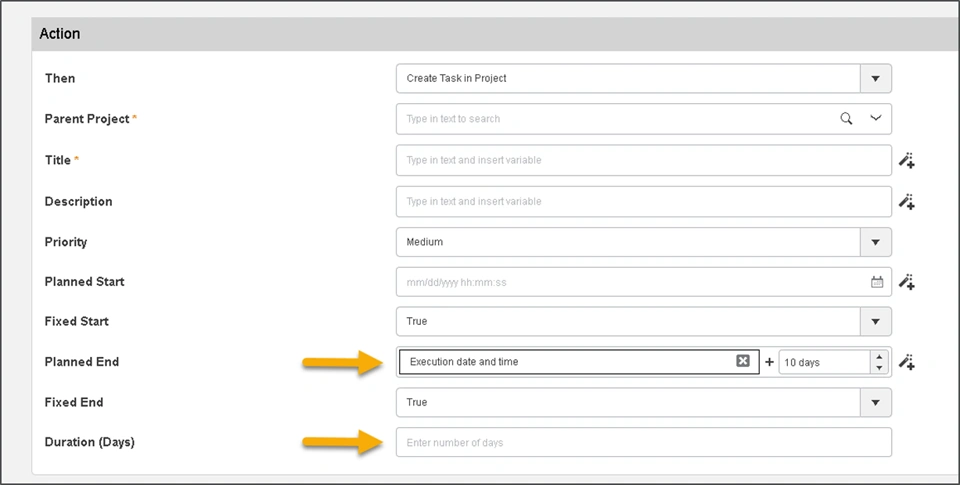The width and height of the screenshot is (960, 485).
Task: Open the Fixed End True dropdown
Action: [x=875, y=402]
